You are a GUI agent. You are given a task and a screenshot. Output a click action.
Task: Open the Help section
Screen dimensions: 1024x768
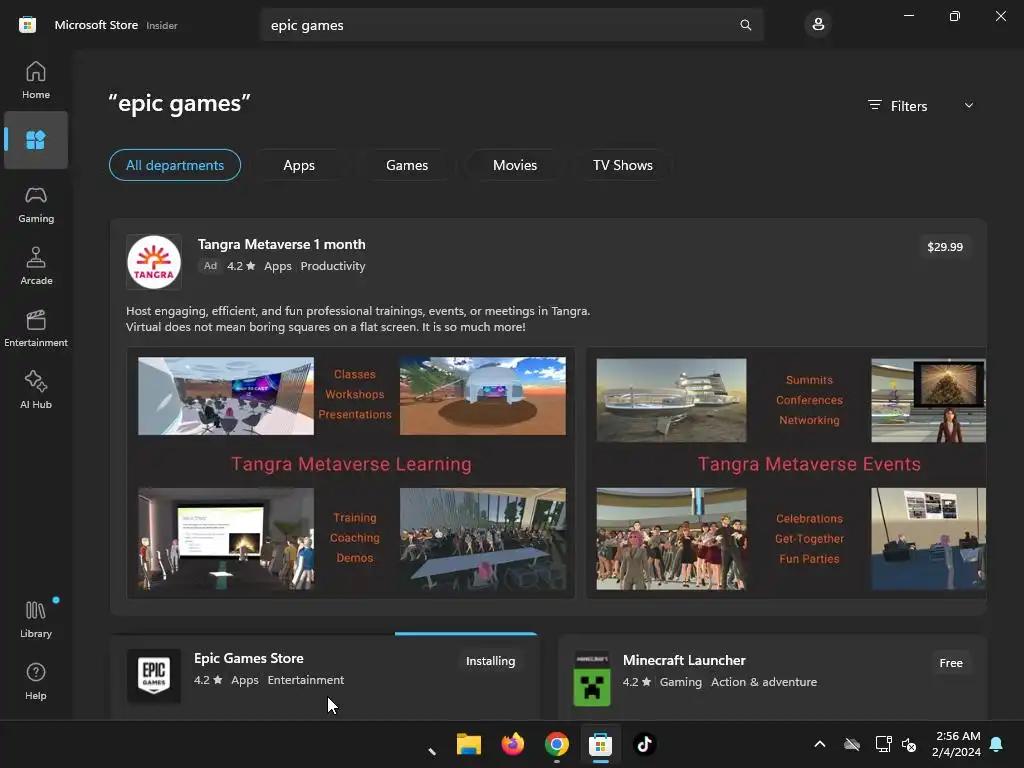pyautogui.click(x=36, y=681)
